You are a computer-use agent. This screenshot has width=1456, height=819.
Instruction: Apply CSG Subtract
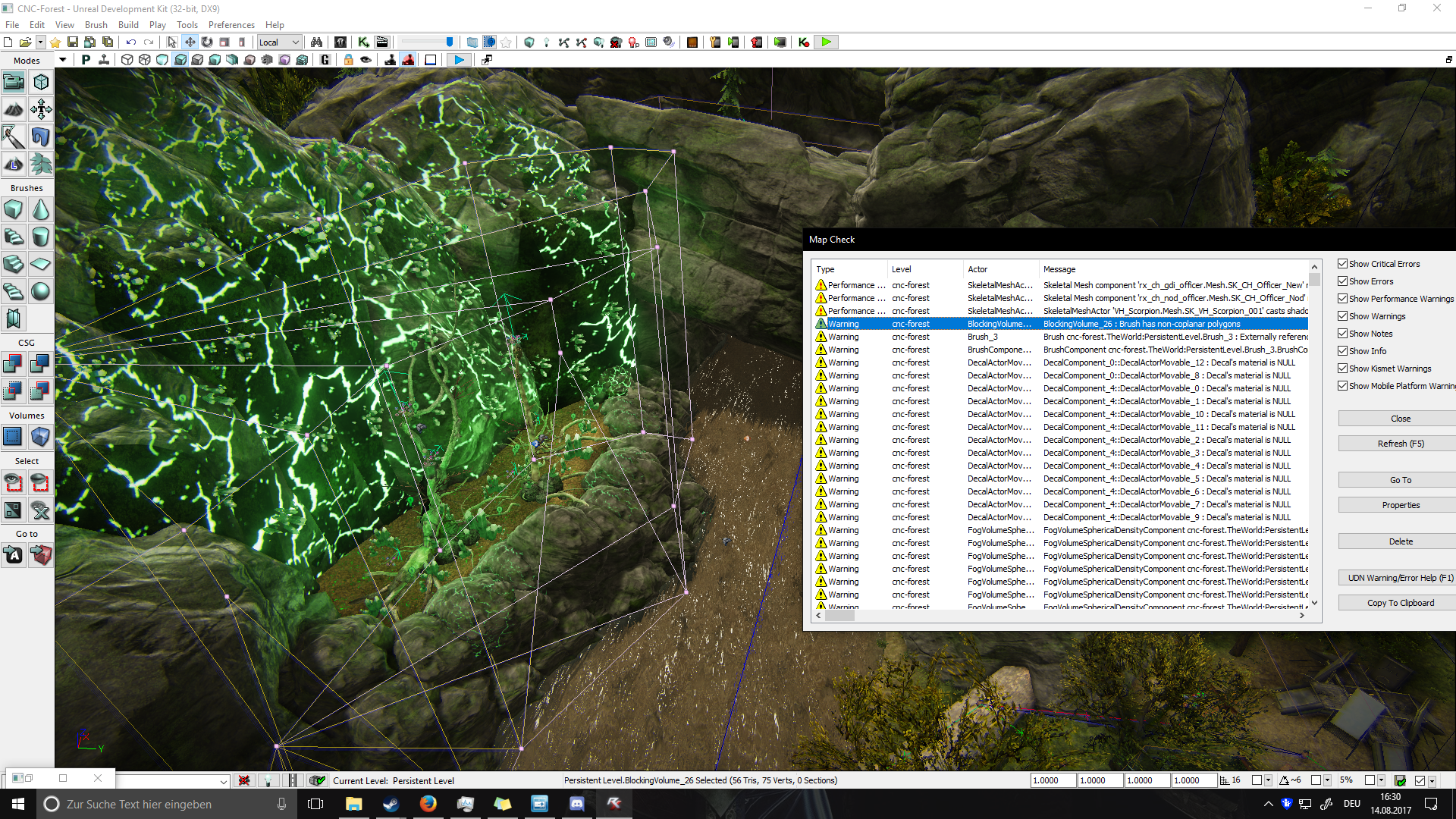(41, 364)
